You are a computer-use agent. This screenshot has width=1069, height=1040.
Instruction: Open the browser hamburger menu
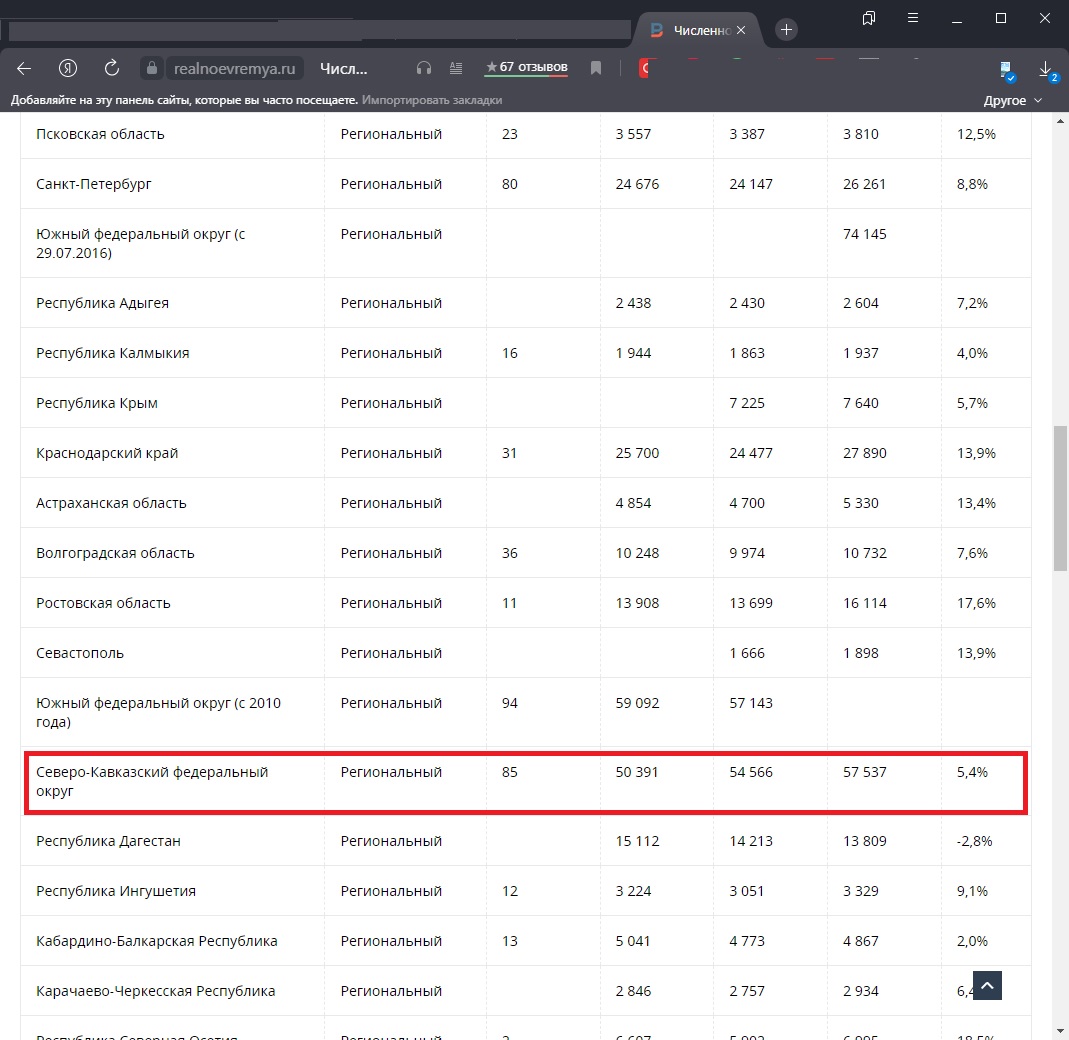pos(913,18)
